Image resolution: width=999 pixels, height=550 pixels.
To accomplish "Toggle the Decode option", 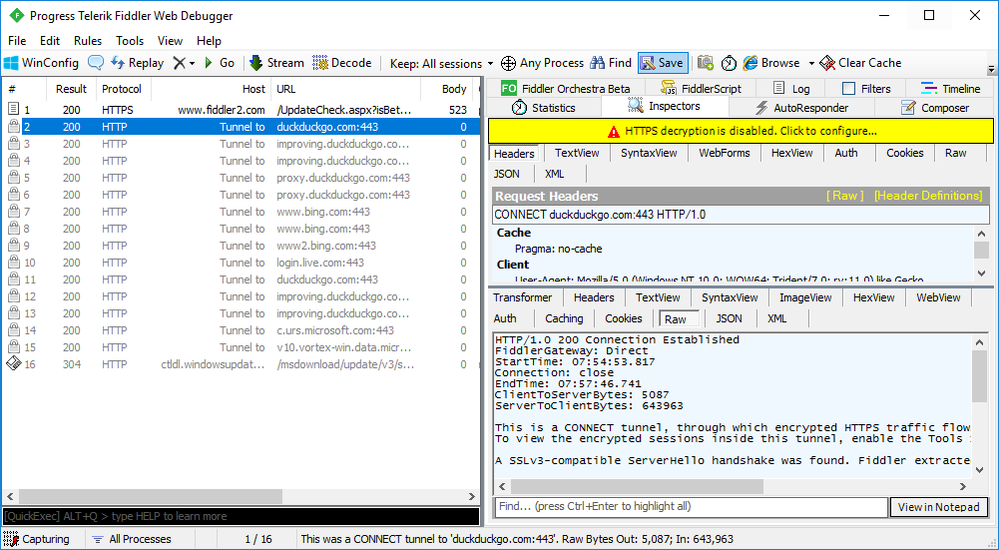I will click(342, 63).
